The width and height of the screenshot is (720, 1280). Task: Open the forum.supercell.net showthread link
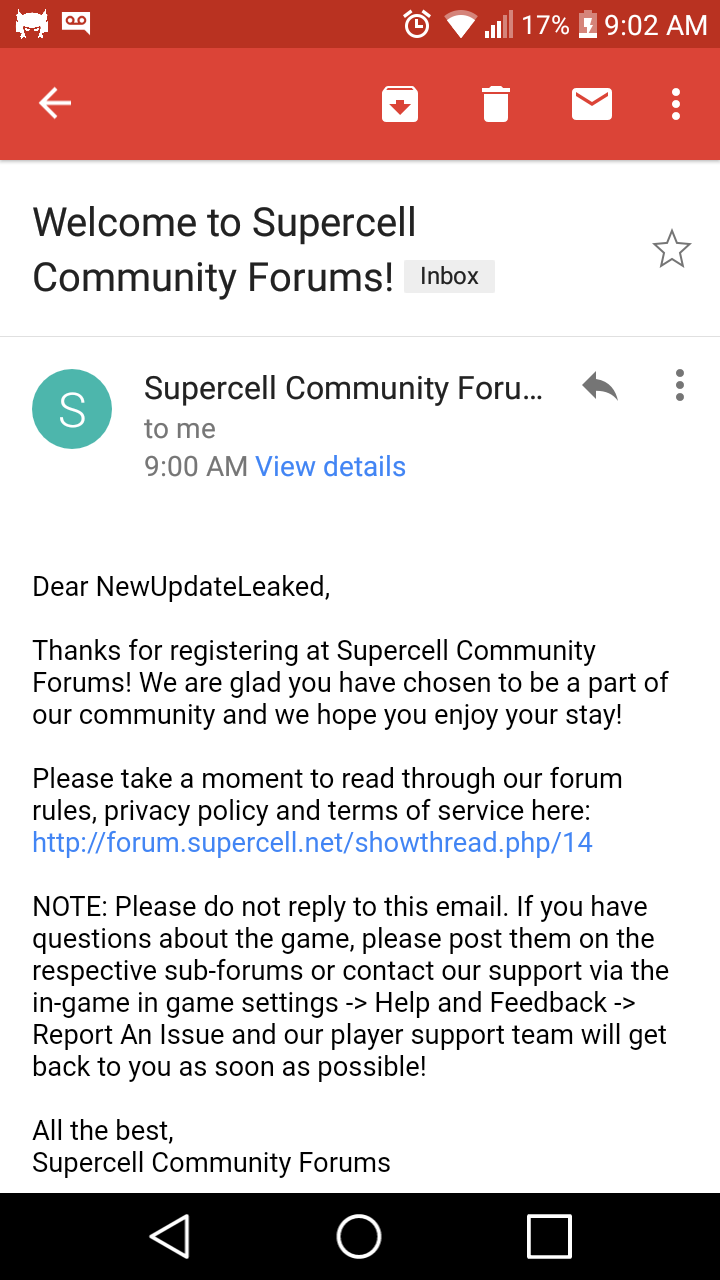tap(312, 843)
